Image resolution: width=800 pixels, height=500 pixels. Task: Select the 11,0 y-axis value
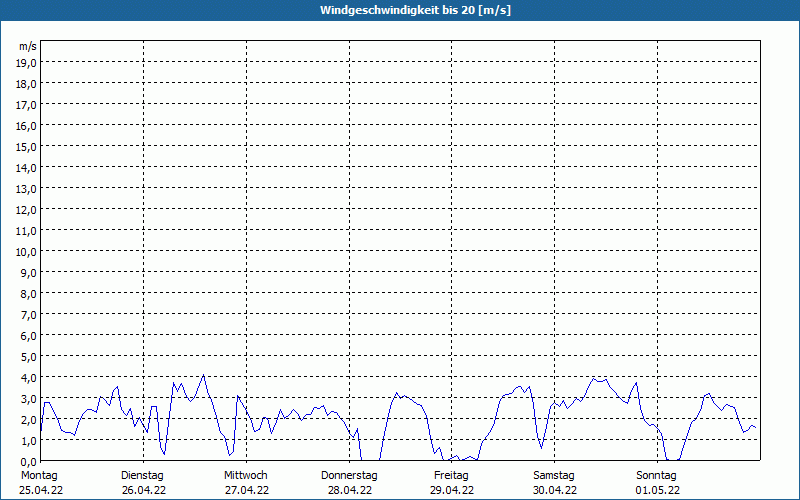[26, 231]
